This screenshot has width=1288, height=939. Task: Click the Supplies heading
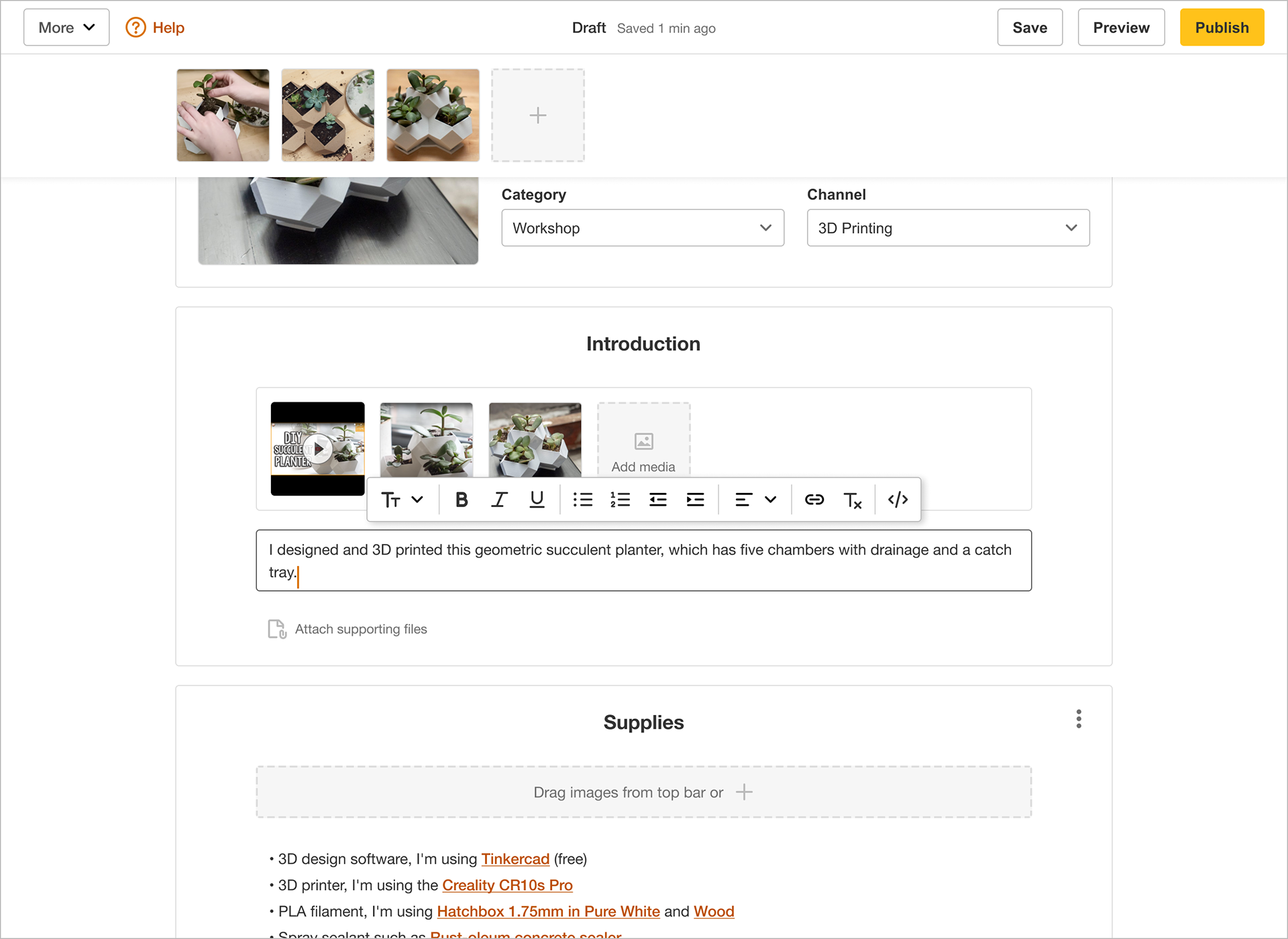pos(644,722)
